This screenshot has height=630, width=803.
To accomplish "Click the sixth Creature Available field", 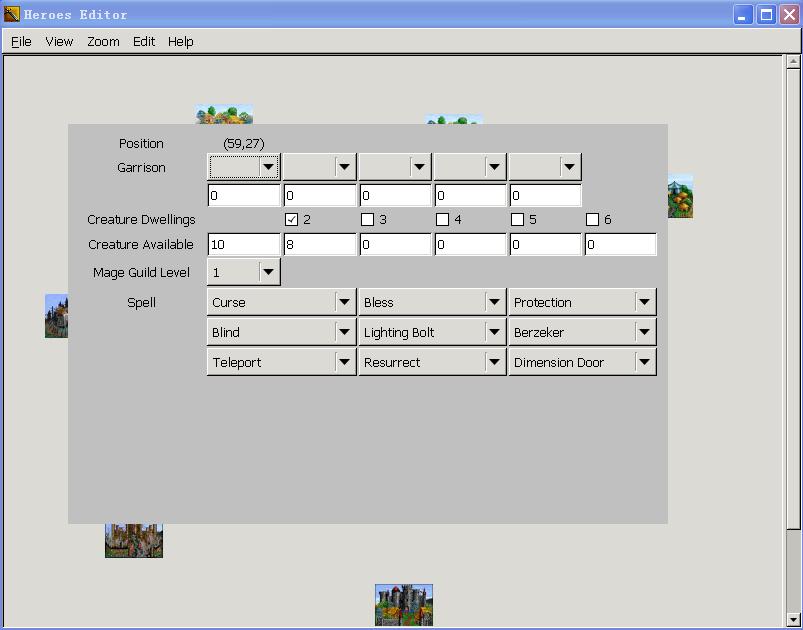I will point(620,244).
